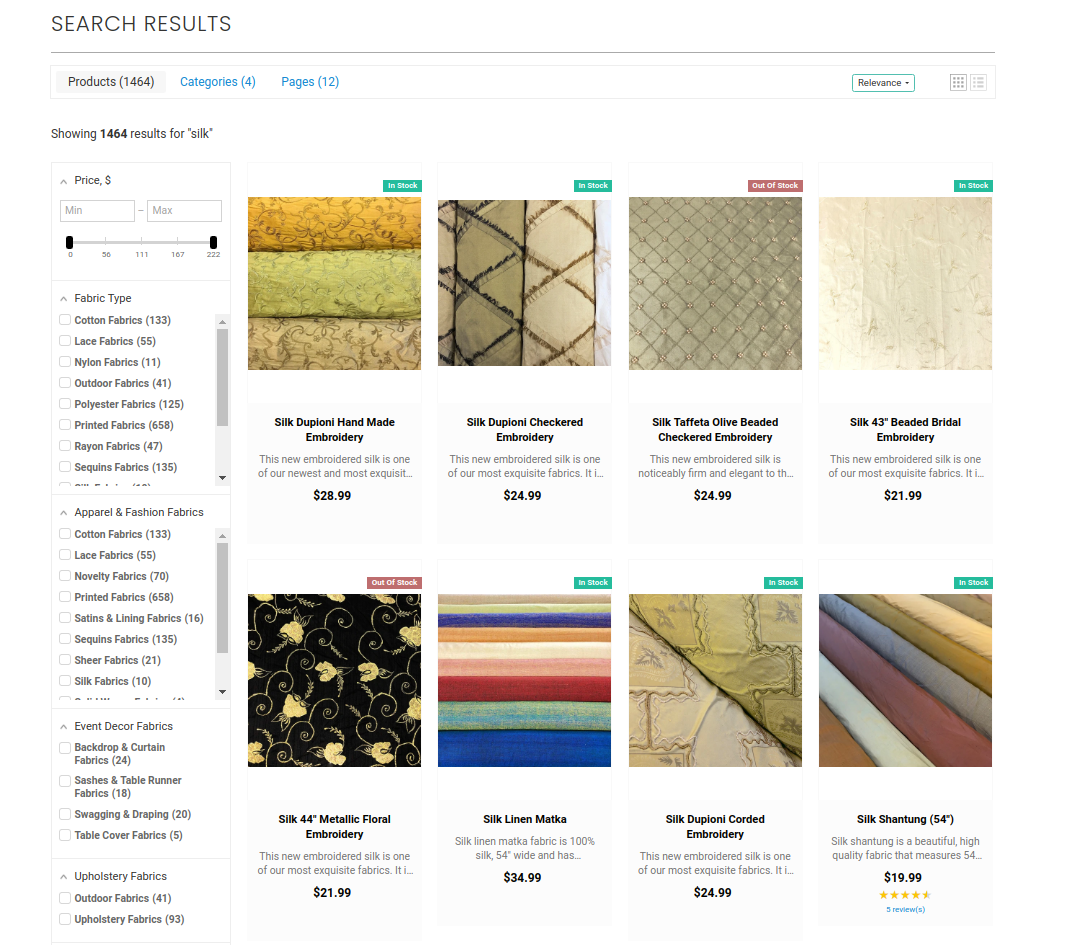Check the Sequins Fabrics (135) filter
This screenshot has height=945, width=1077.
[x=66, y=466]
